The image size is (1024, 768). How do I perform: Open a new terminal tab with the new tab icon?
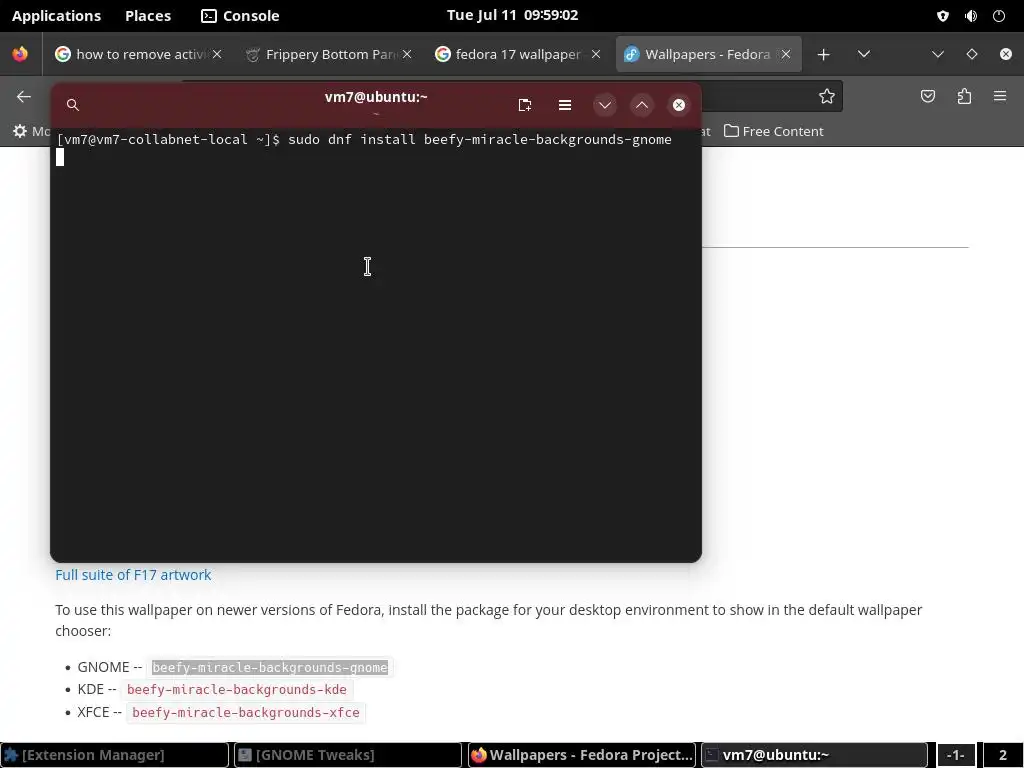click(x=524, y=105)
